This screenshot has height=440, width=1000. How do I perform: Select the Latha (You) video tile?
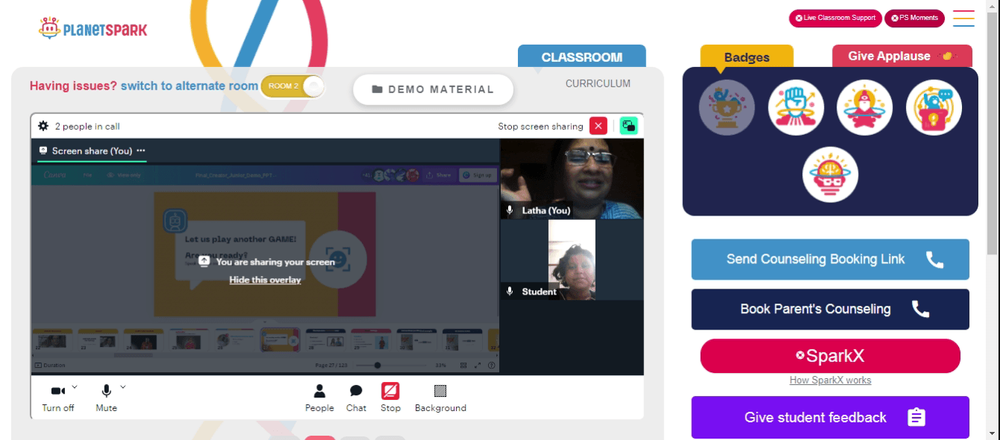click(572, 179)
